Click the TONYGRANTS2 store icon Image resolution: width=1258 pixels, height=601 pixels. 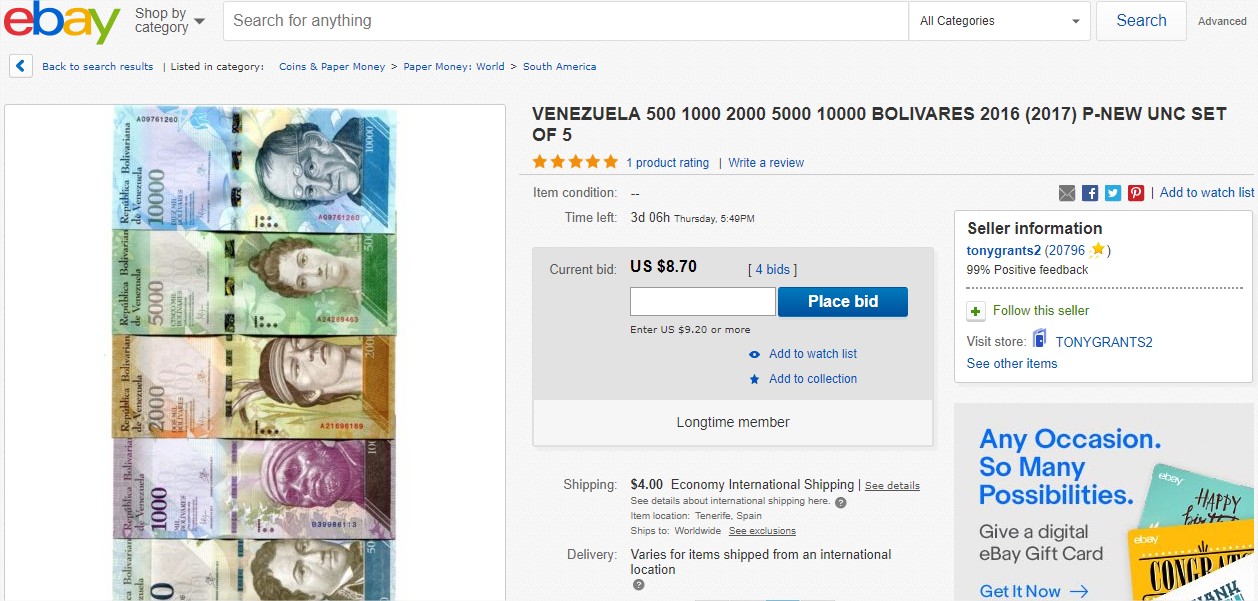(x=1040, y=340)
